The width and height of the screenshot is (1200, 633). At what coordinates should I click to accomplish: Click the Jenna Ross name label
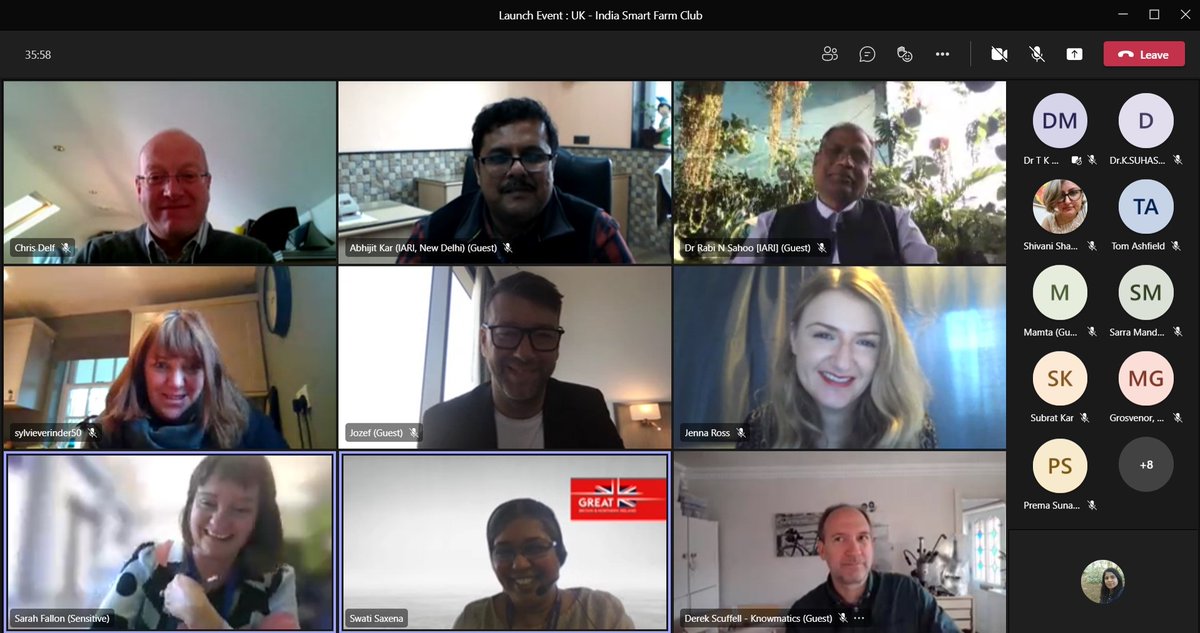click(707, 433)
